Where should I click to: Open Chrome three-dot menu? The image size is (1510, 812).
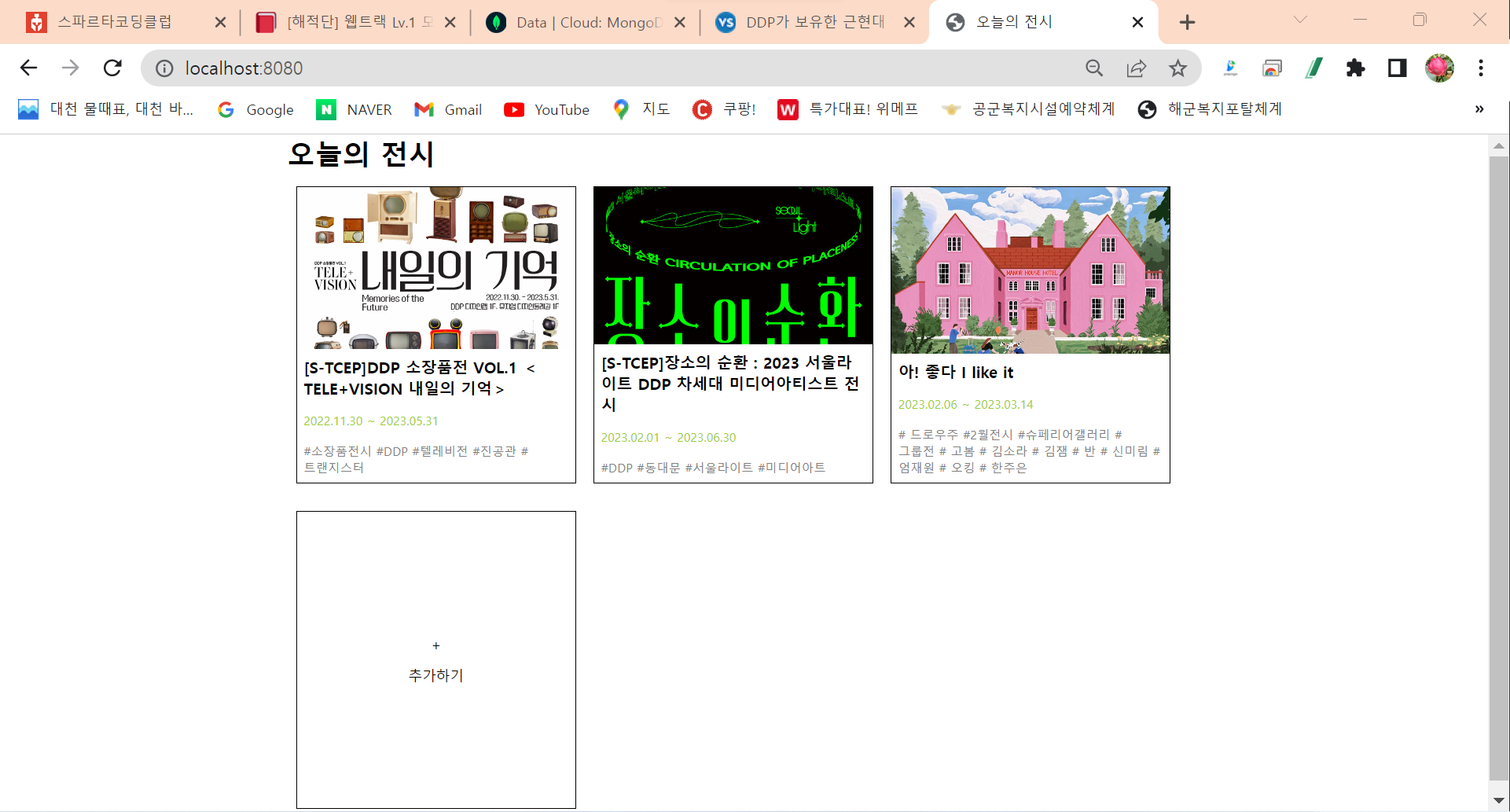click(1481, 68)
